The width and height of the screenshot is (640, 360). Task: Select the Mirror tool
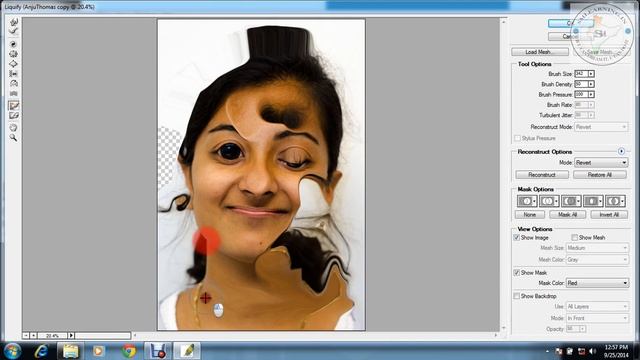(x=13, y=83)
